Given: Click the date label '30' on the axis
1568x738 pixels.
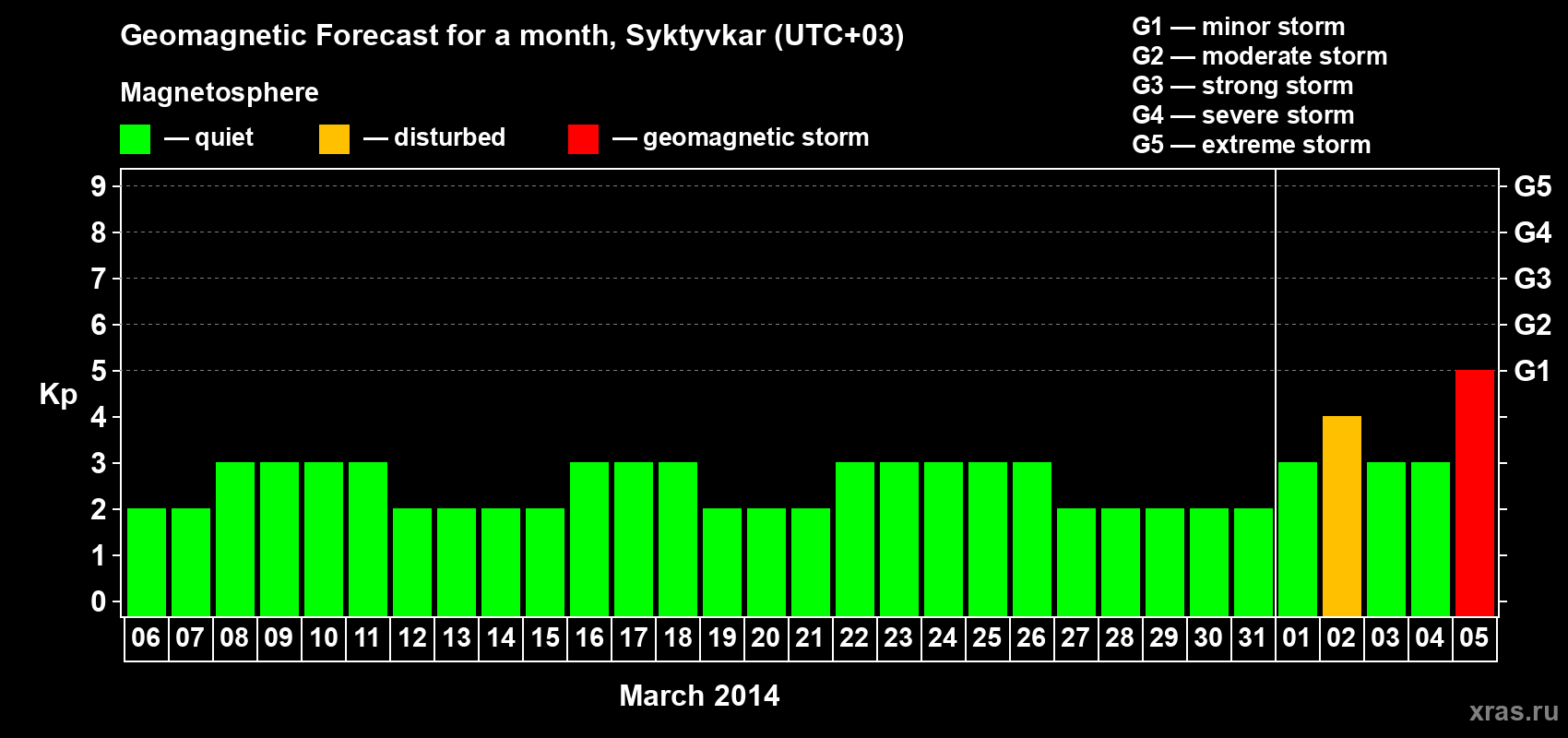Looking at the screenshot, I should click(1208, 638).
